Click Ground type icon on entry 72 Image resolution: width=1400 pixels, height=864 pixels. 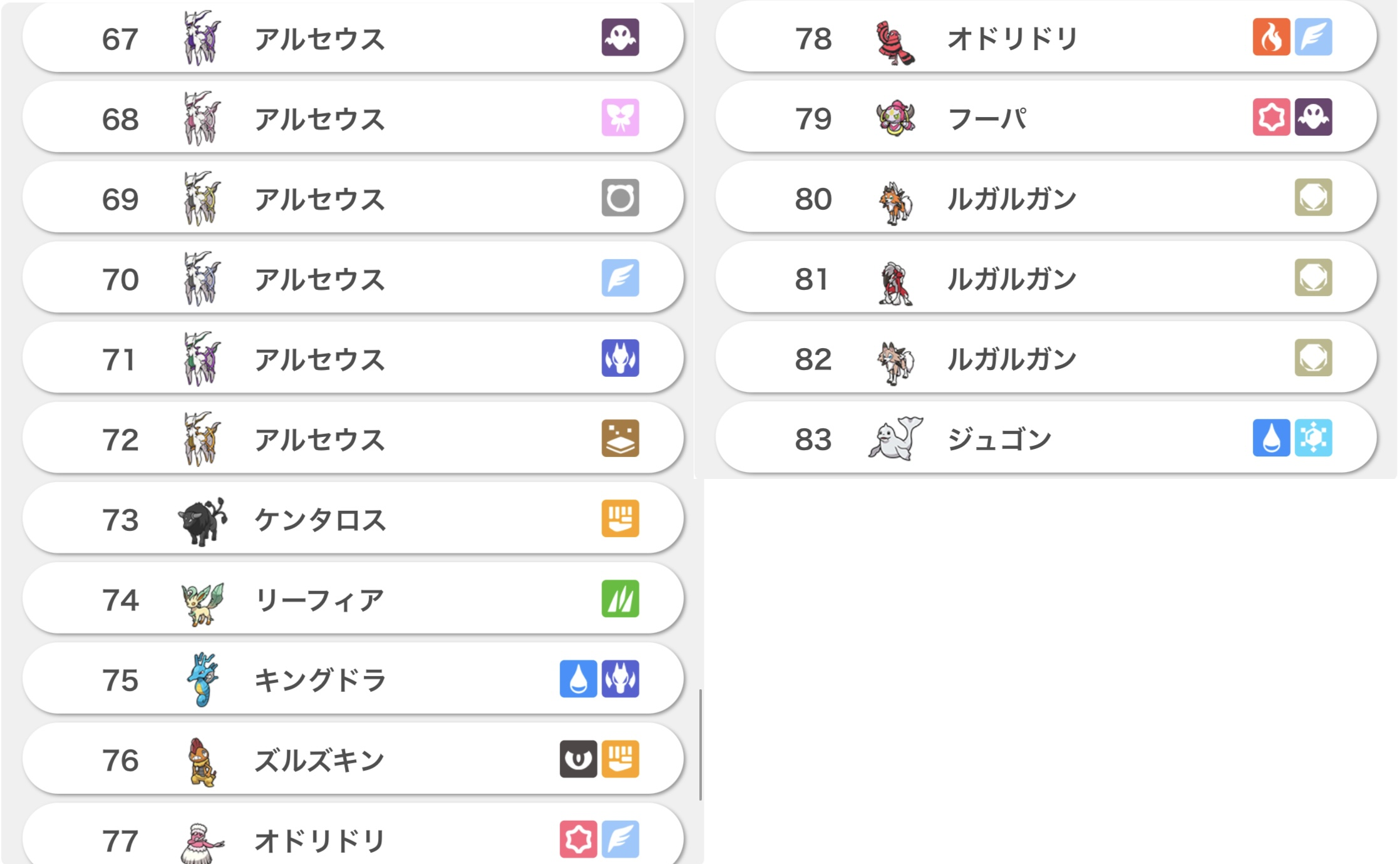pyautogui.click(x=620, y=438)
